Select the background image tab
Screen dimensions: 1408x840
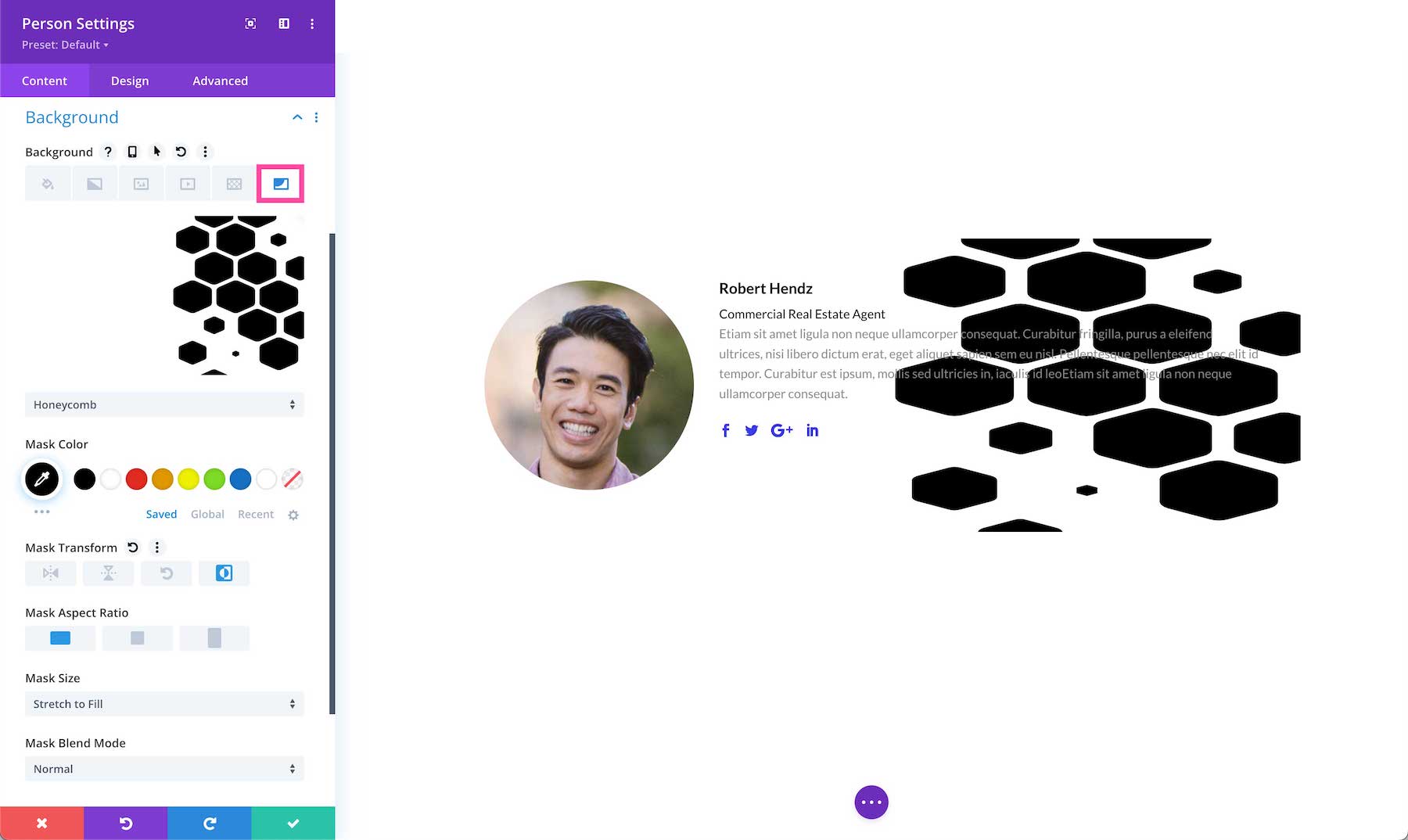click(x=141, y=184)
